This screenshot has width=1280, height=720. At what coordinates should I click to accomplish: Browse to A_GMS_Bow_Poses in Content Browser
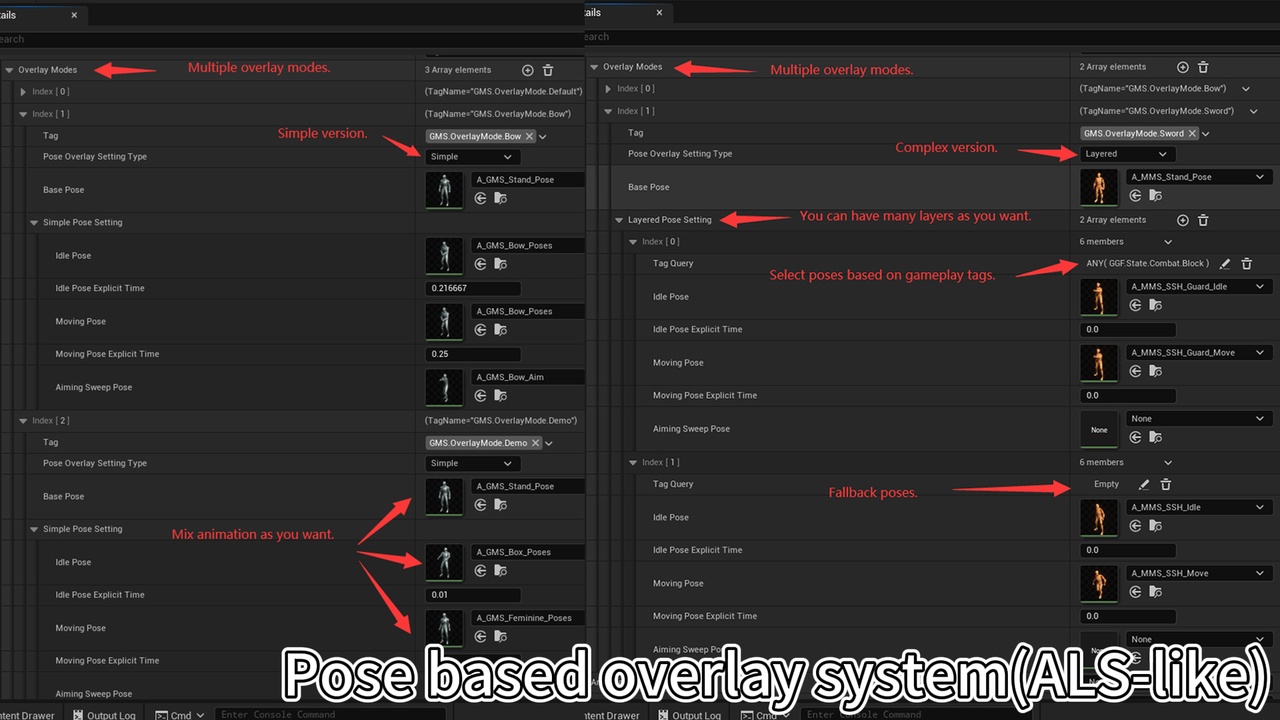point(498,263)
